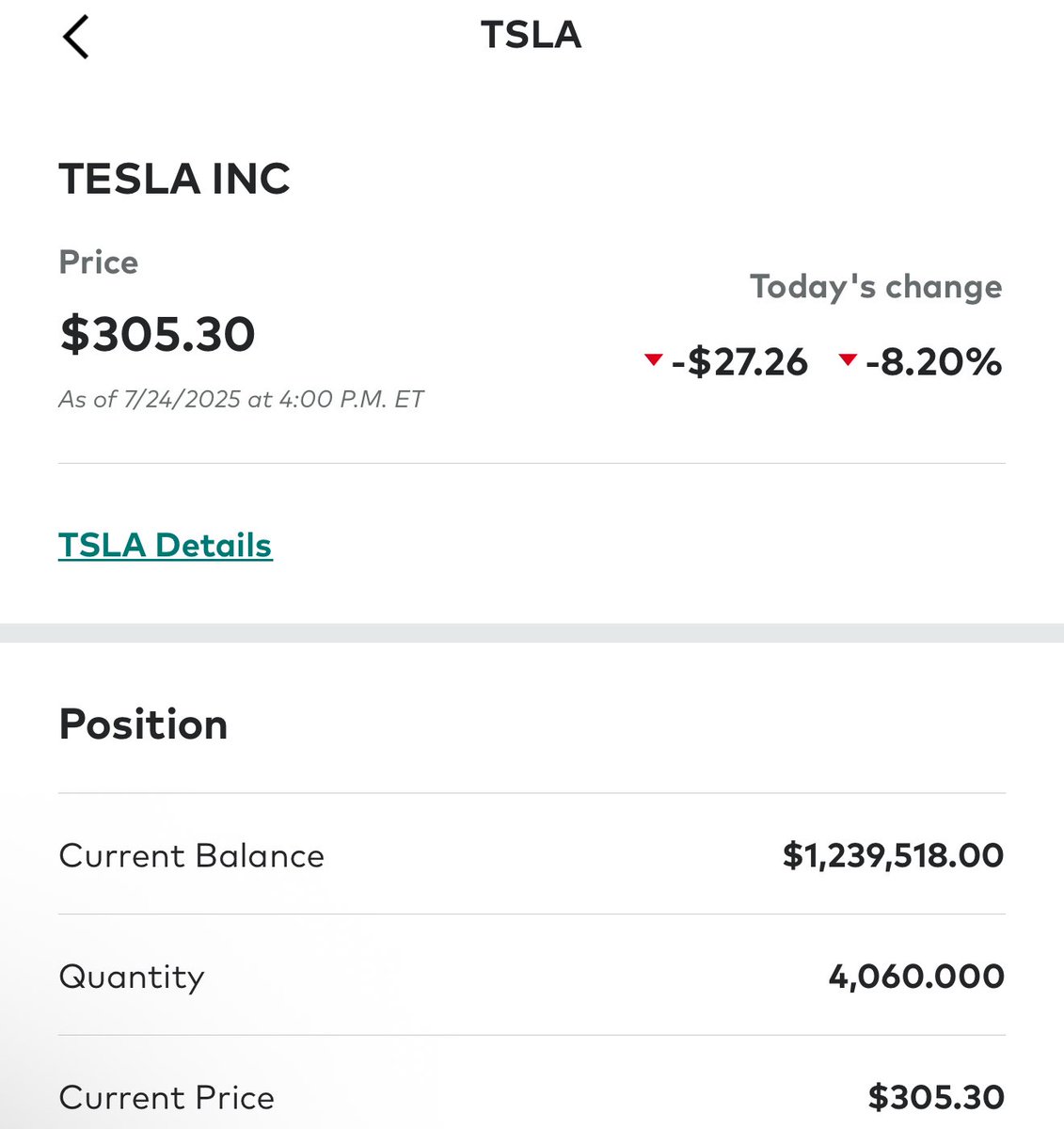The image size is (1064, 1129).
Task: Tap the back arrow icon
Action: (x=76, y=38)
